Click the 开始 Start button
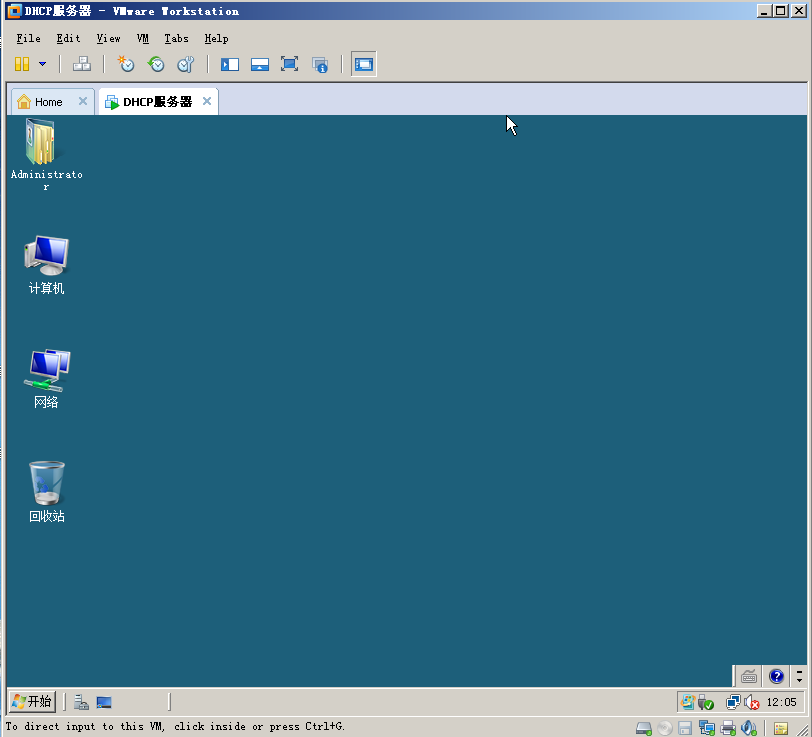The width and height of the screenshot is (812, 737). (x=32, y=702)
